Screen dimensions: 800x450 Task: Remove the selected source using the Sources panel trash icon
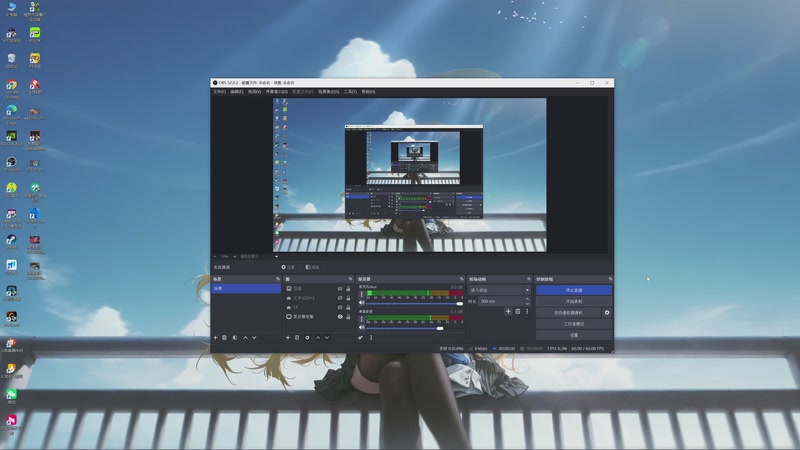point(297,337)
